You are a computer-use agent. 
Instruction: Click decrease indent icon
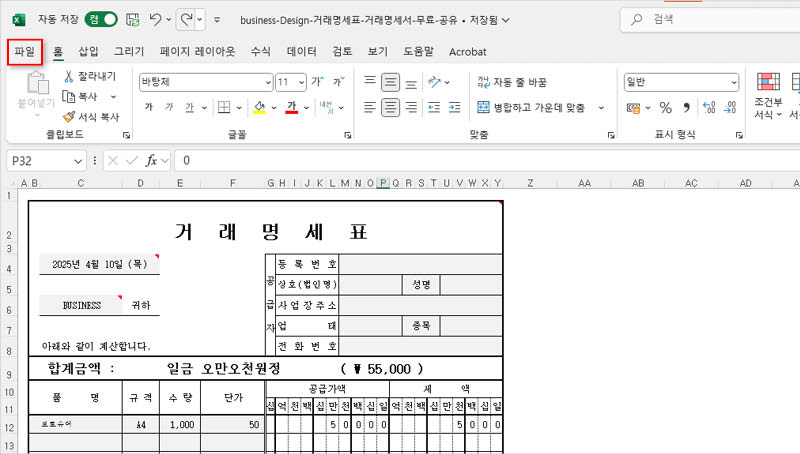point(434,107)
